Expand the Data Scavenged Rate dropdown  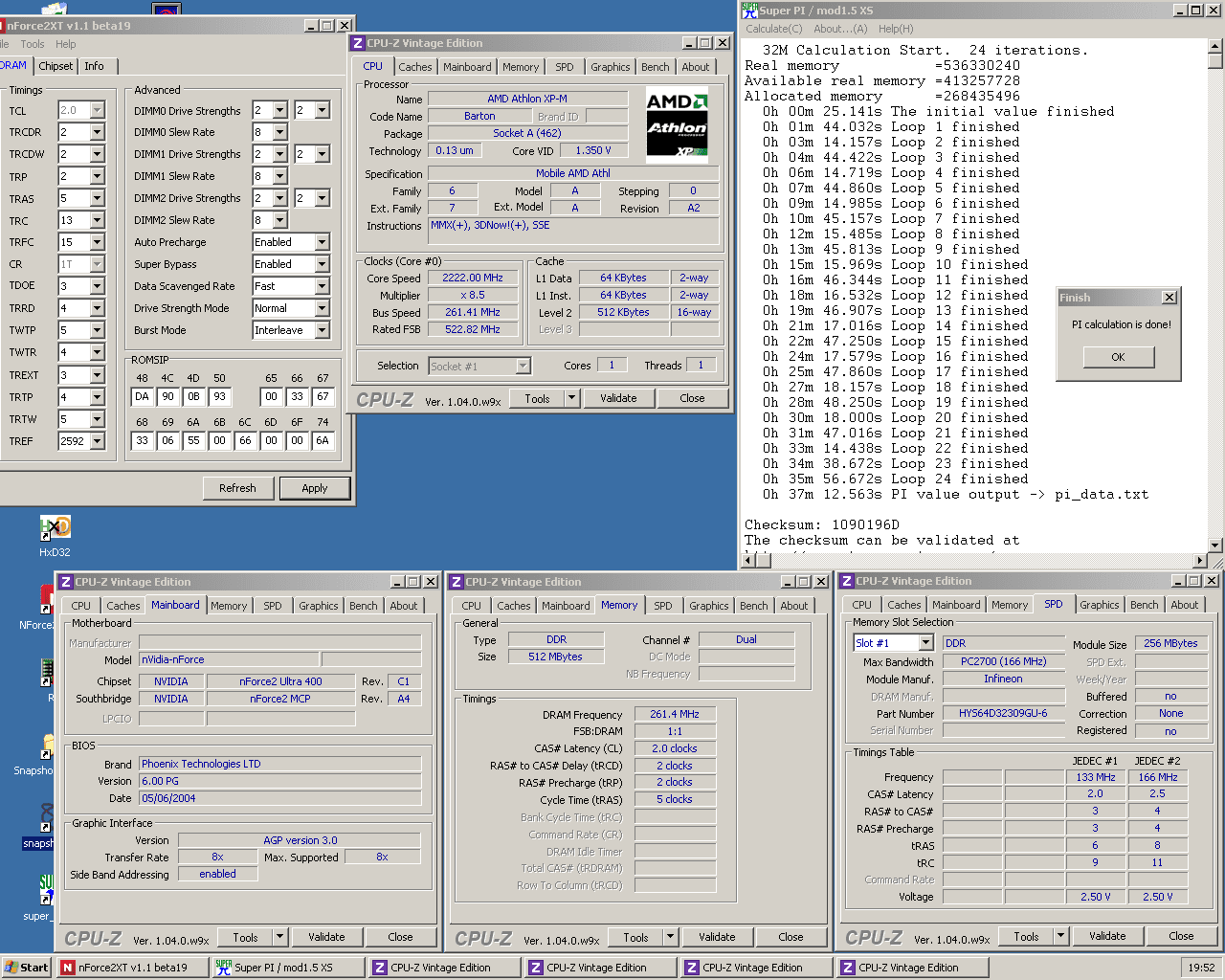(x=323, y=286)
